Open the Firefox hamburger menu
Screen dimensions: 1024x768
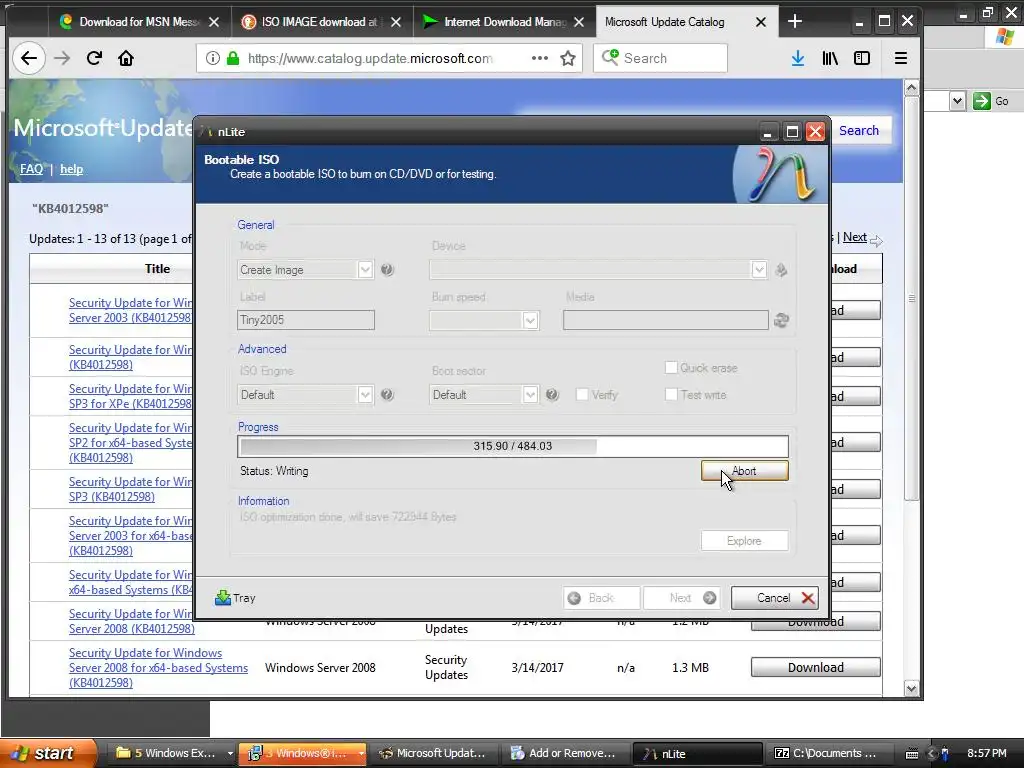pyautogui.click(x=901, y=58)
